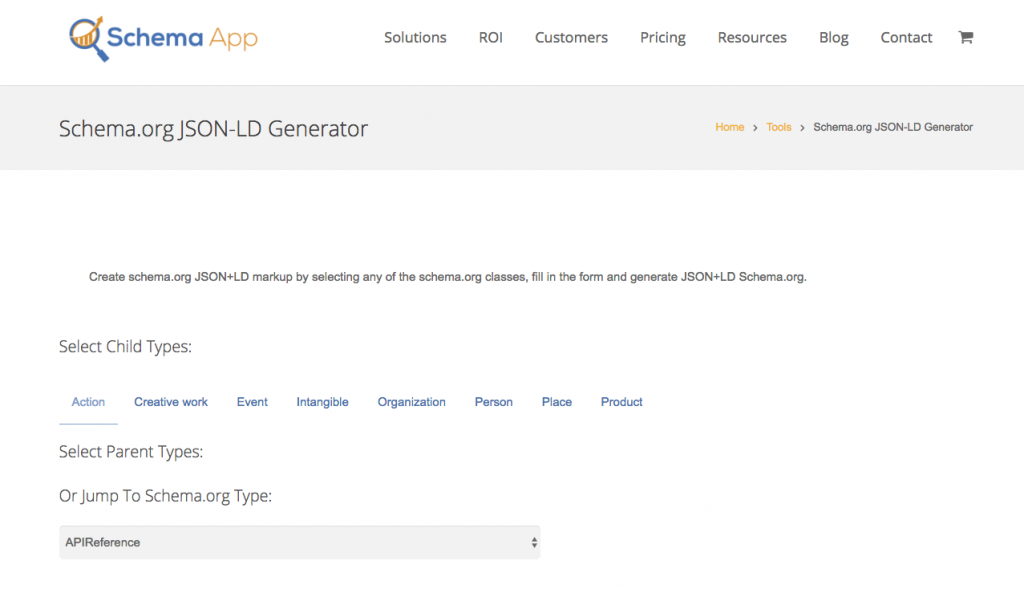Open the Organization child types
Image resolution: width=1024 pixels, height=589 pixels.
(411, 402)
